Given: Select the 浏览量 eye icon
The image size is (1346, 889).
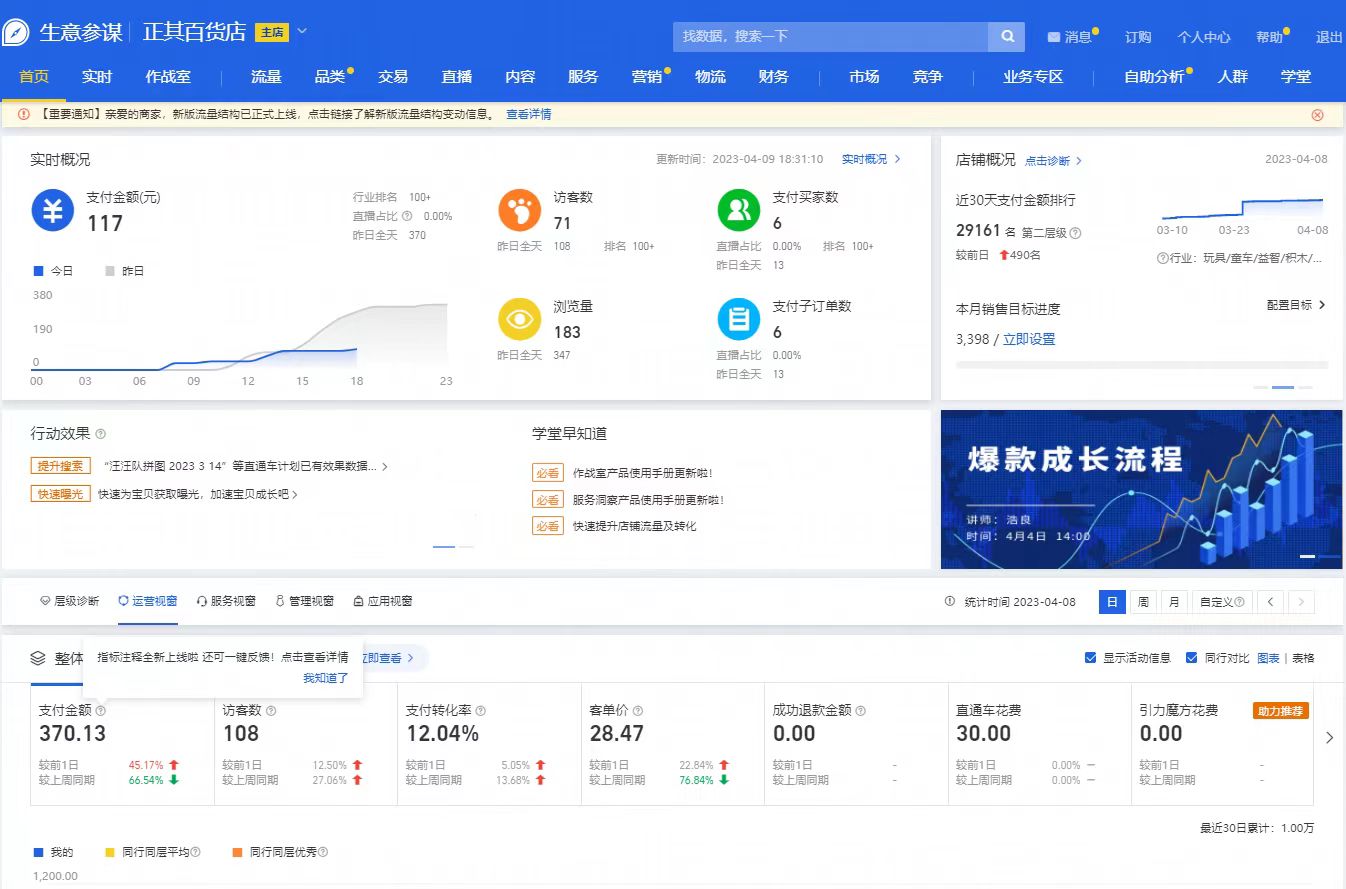Looking at the screenshot, I should pyautogui.click(x=519, y=320).
